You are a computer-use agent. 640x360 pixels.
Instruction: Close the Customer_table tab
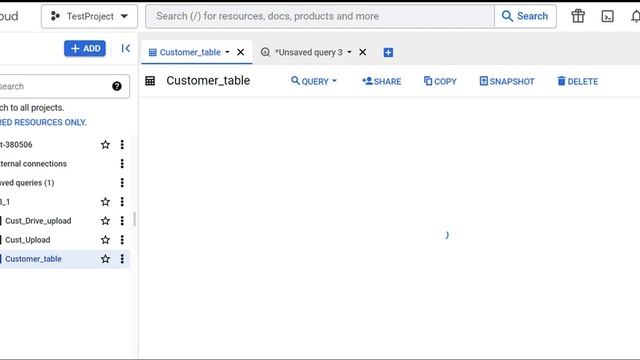click(x=241, y=52)
